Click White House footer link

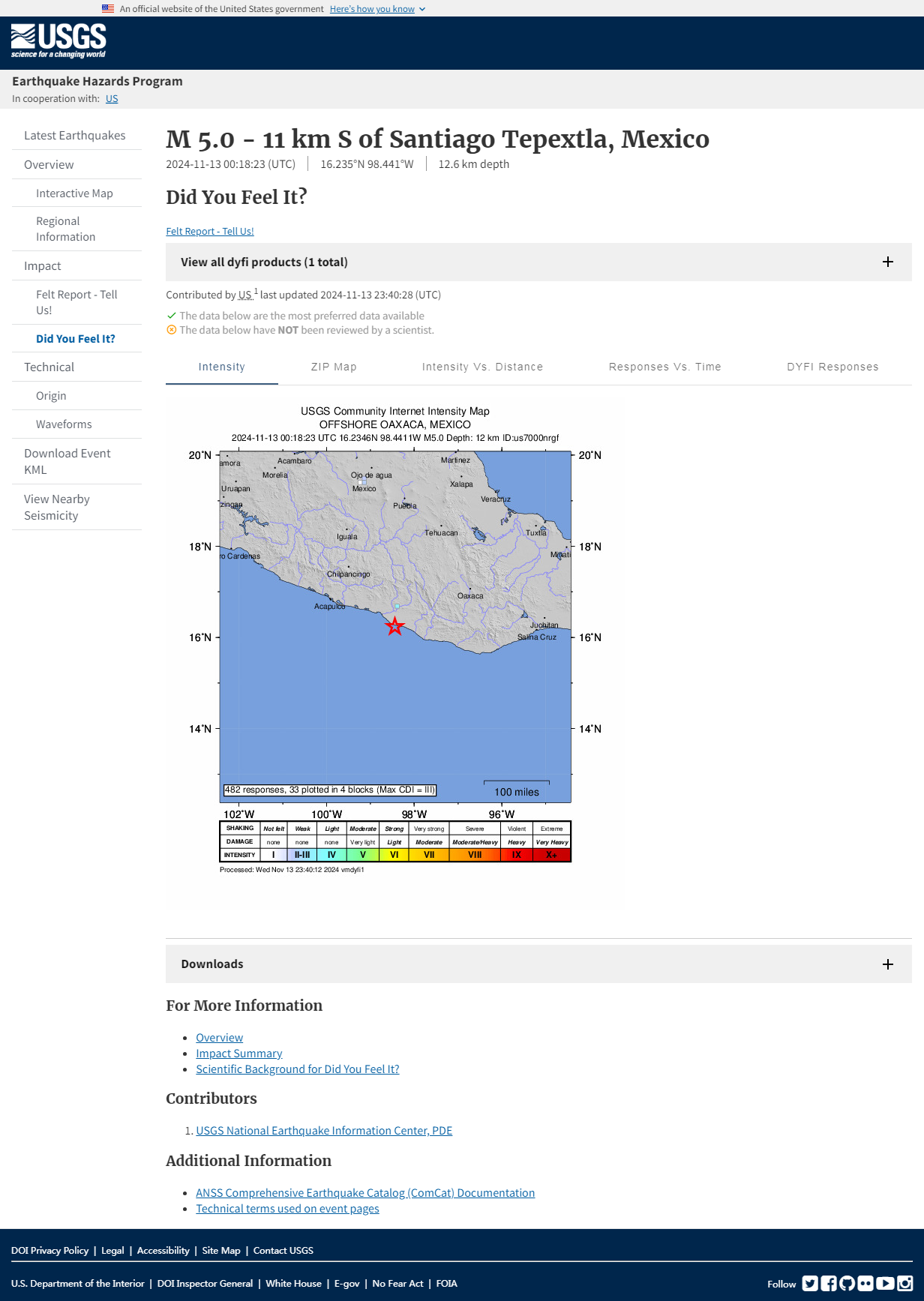[293, 1284]
